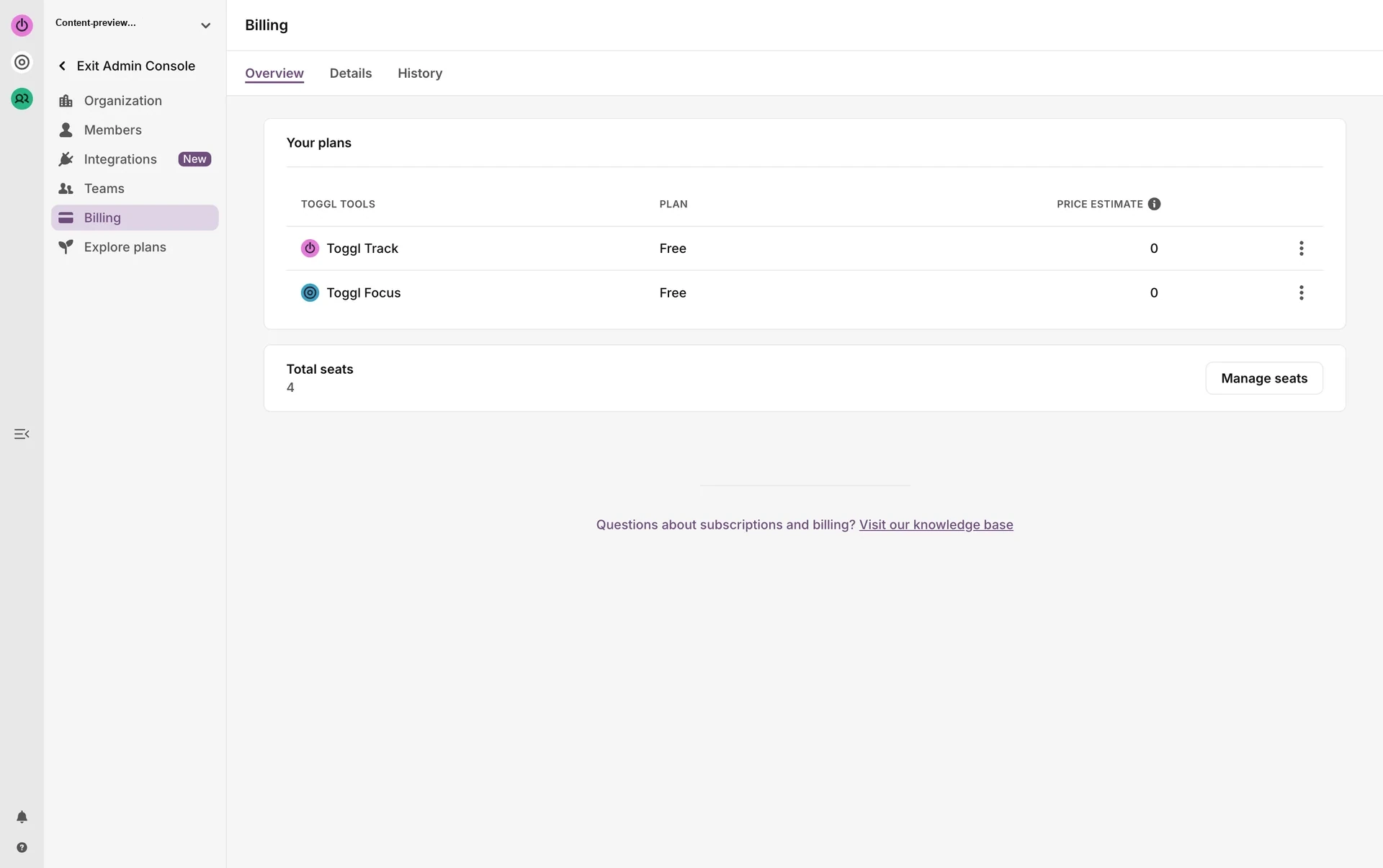The width and height of the screenshot is (1383, 868).
Task: Click the Teams people icon
Action: 66,189
